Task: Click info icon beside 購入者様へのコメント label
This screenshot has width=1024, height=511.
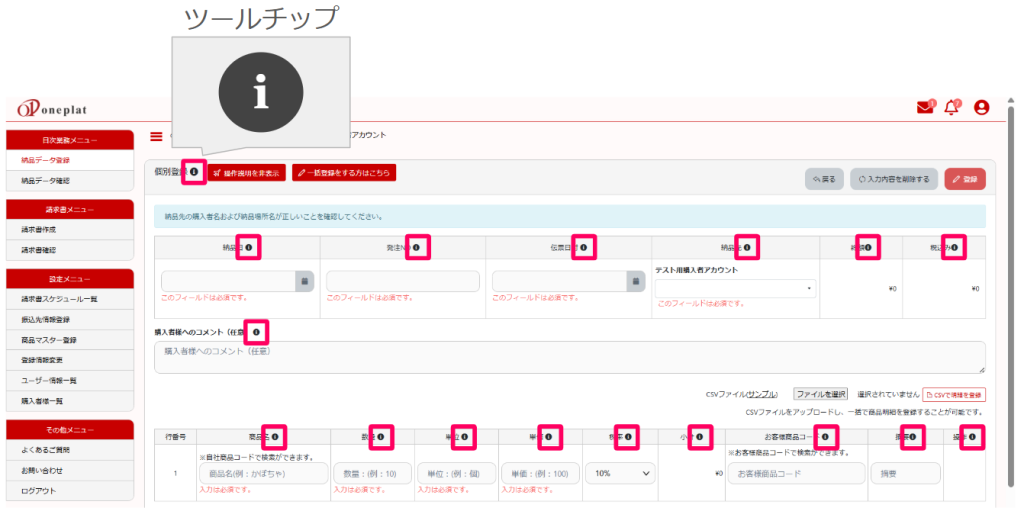Action: pyautogui.click(x=256, y=332)
